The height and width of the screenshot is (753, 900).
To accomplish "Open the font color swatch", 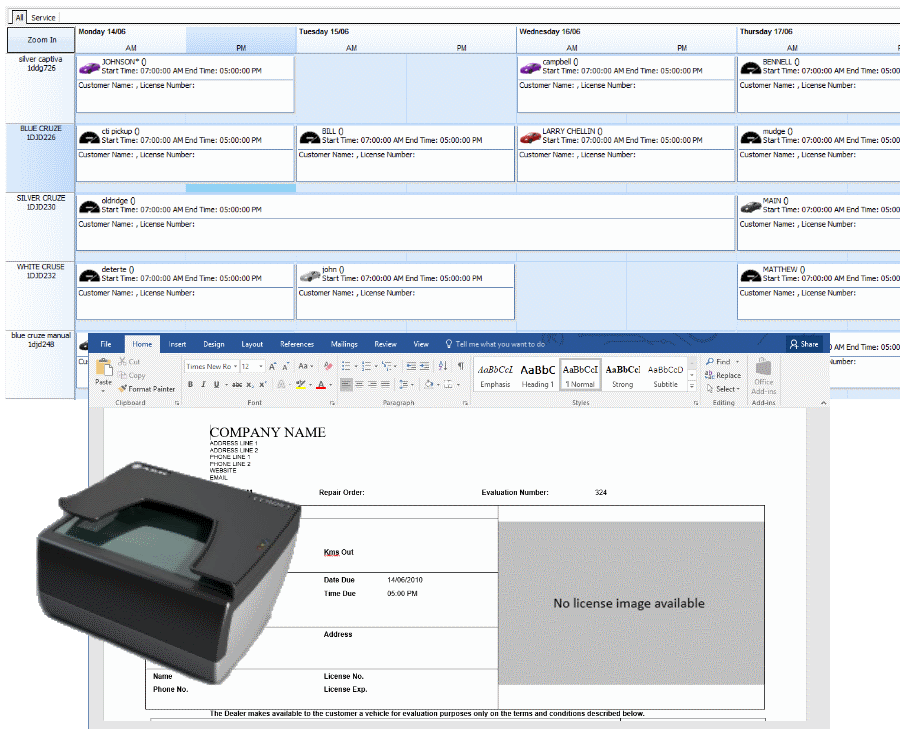I will pyautogui.click(x=322, y=384).
